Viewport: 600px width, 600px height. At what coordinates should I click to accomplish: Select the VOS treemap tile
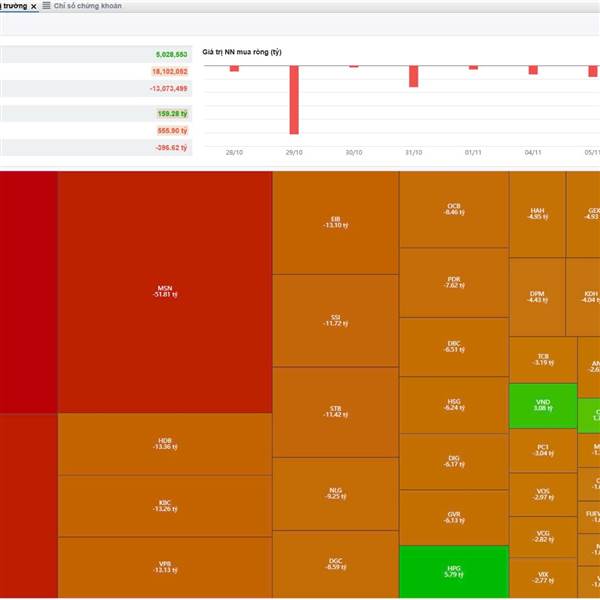tap(543, 494)
